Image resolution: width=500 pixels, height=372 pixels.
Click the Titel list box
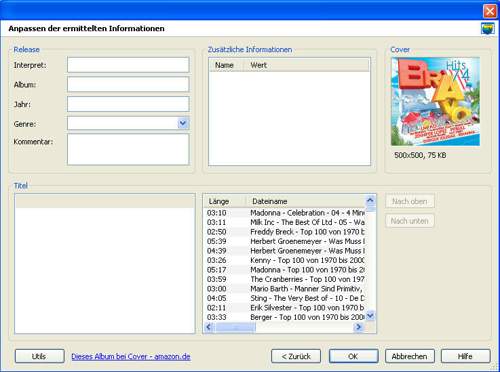105,263
